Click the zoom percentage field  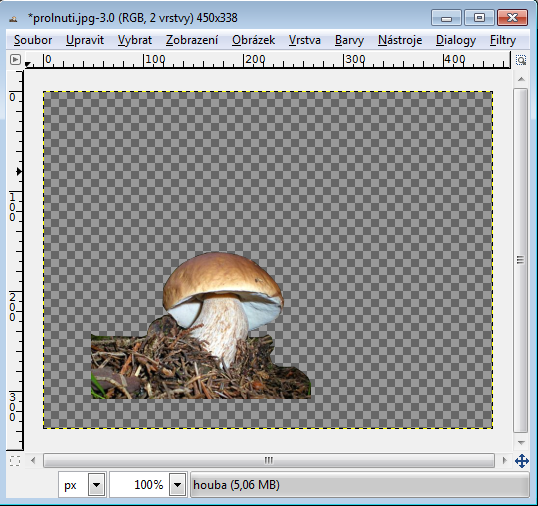[x=140, y=485]
